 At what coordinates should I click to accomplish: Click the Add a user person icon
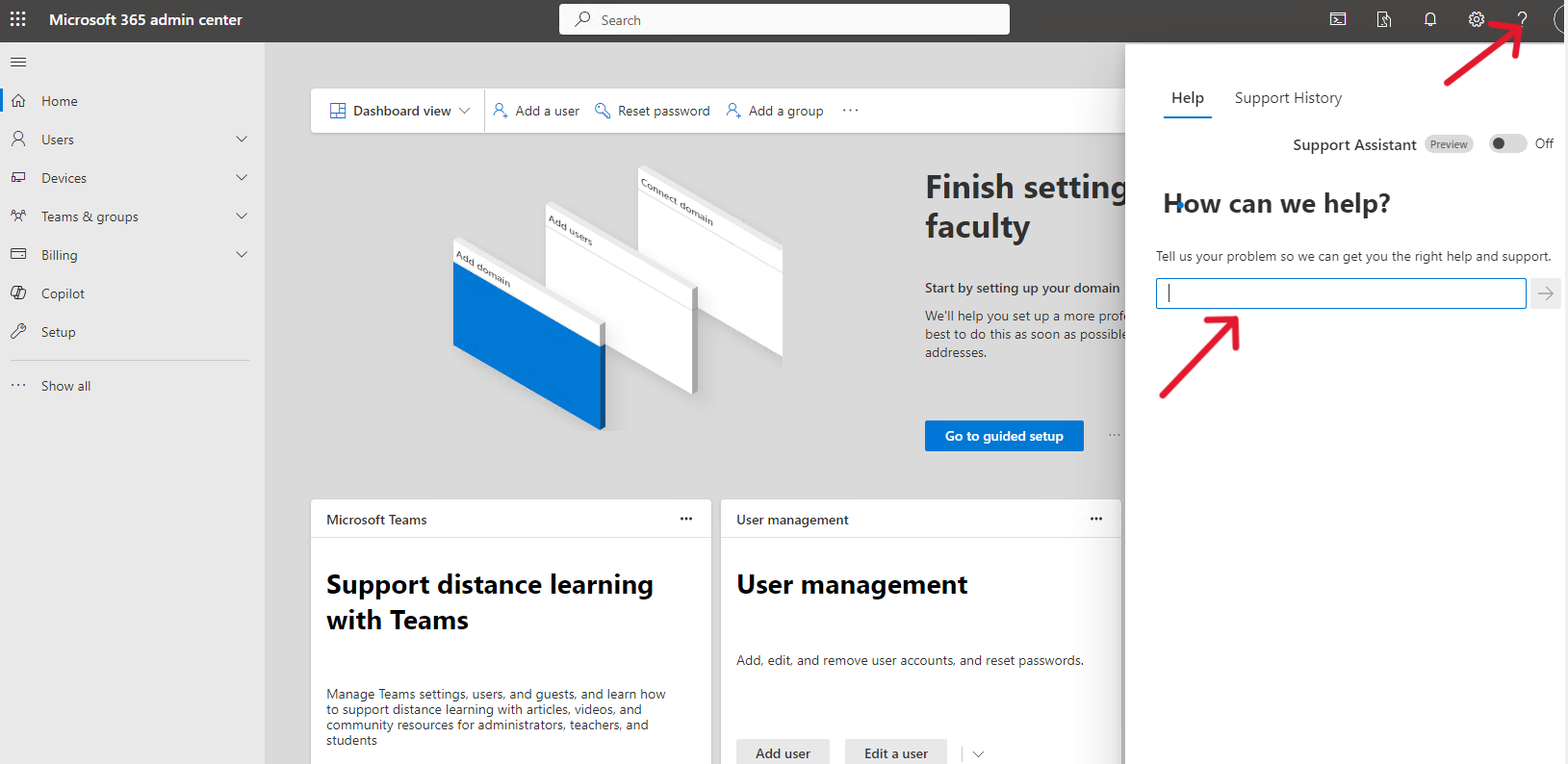click(x=501, y=111)
